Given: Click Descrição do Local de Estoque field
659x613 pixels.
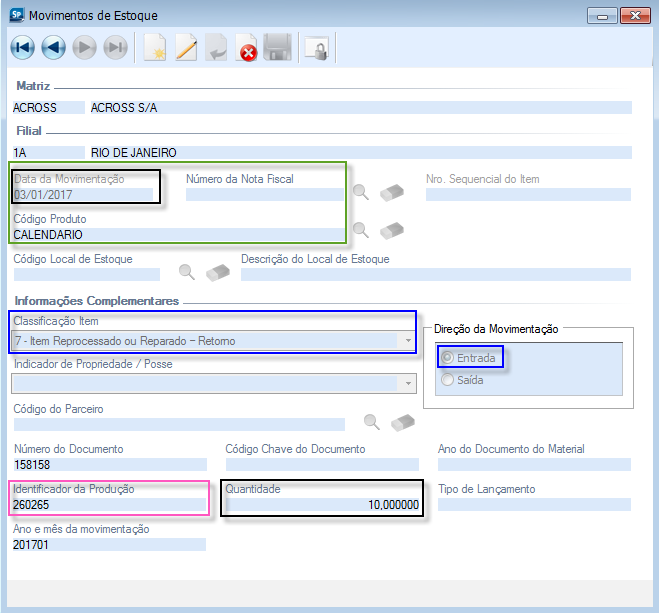Looking at the screenshot, I should point(436,274).
